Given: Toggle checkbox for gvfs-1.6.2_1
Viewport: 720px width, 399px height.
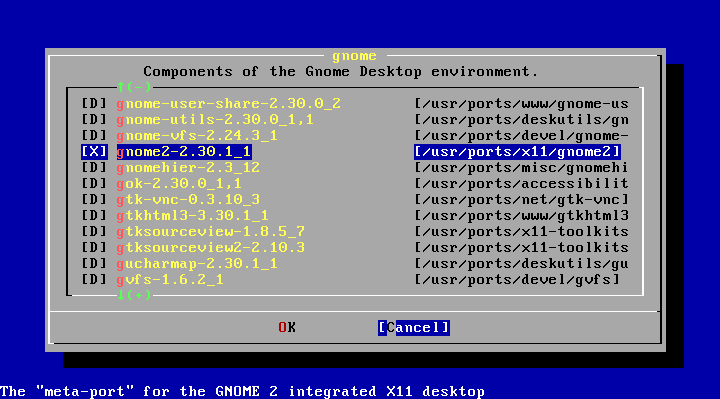Looking at the screenshot, I should 94,280.
